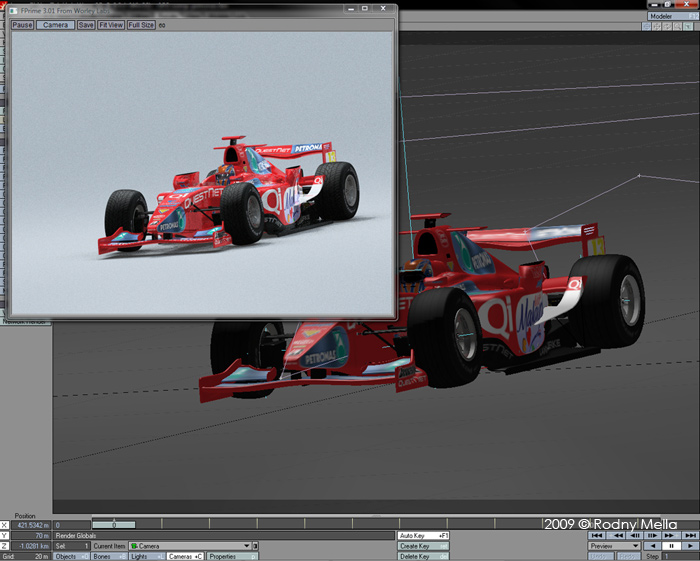Select Objects edit mode
Image resolution: width=700 pixels, height=561 pixels.
click(70, 557)
